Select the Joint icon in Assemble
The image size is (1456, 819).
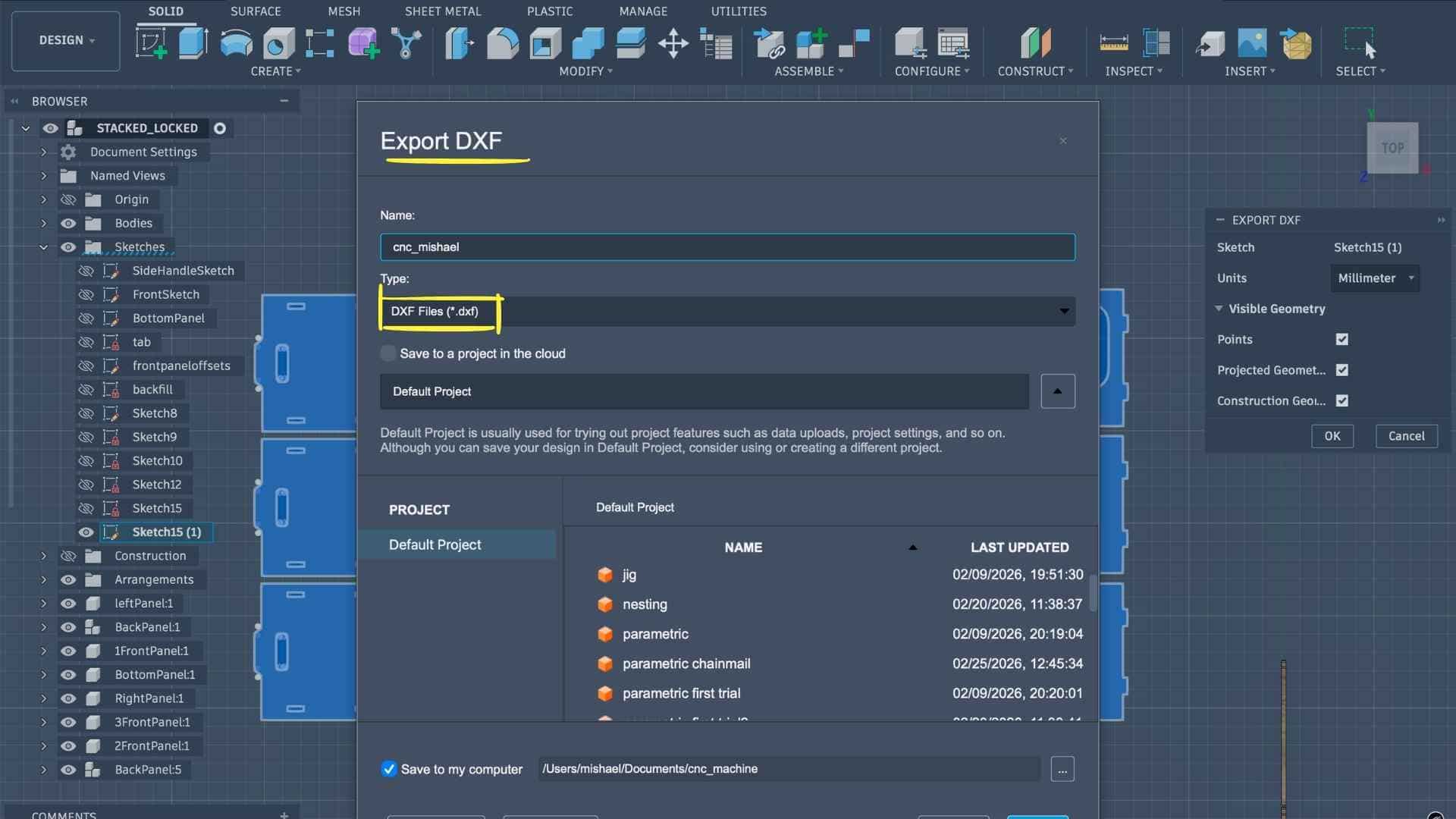(x=854, y=43)
